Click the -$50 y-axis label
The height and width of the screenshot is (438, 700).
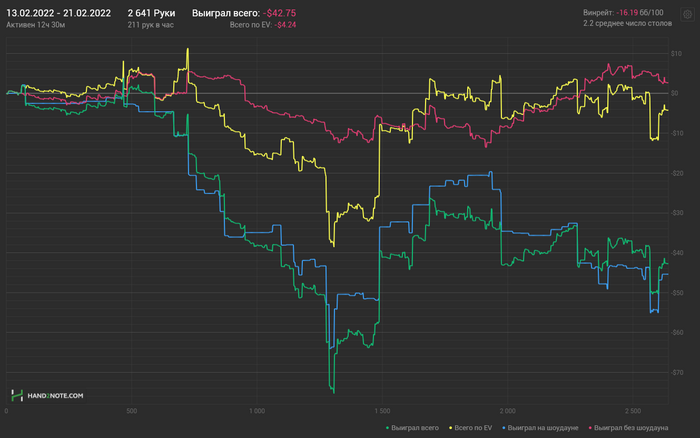coord(676,292)
